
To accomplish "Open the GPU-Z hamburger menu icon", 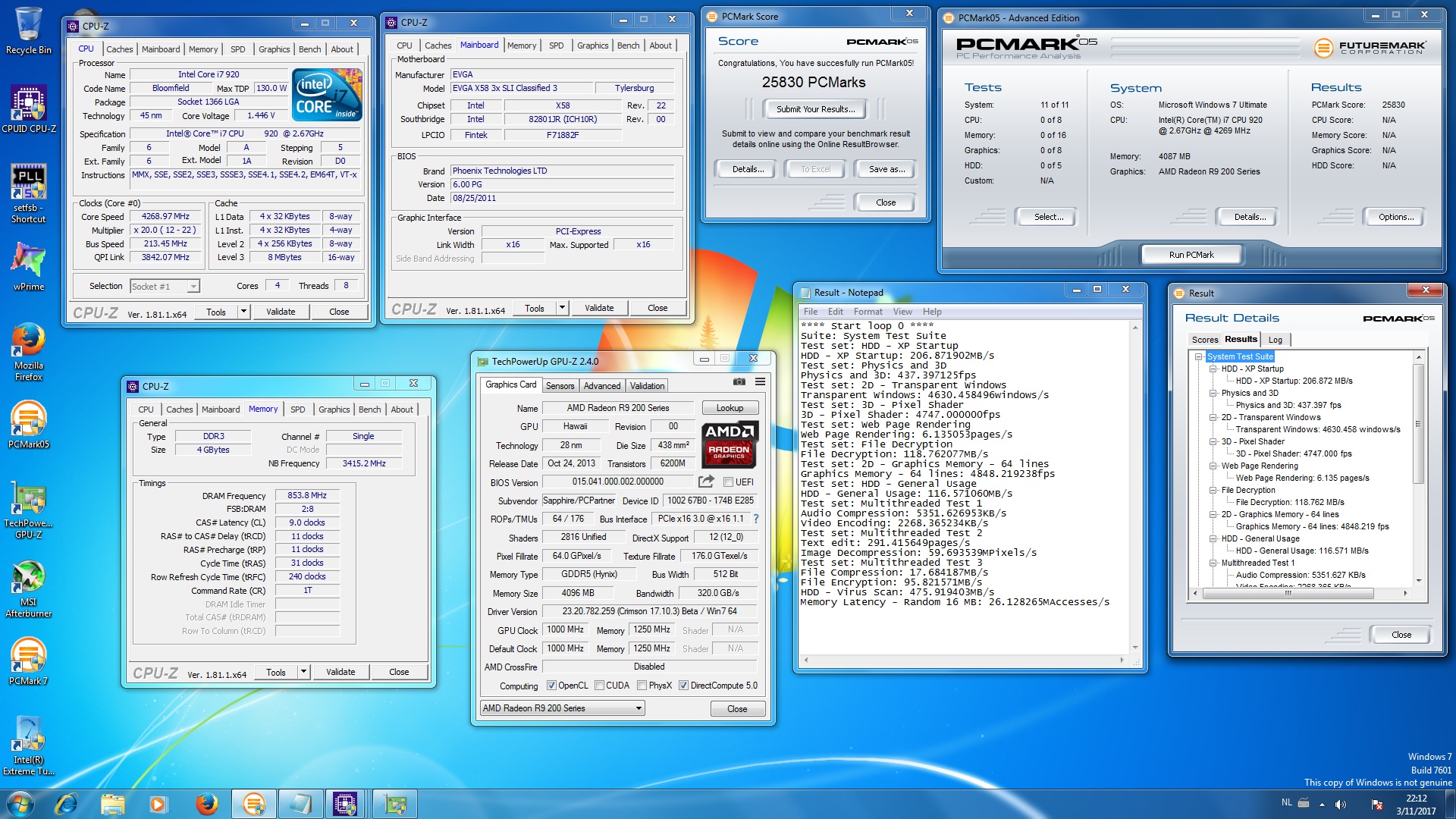I will pyautogui.click(x=760, y=382).
